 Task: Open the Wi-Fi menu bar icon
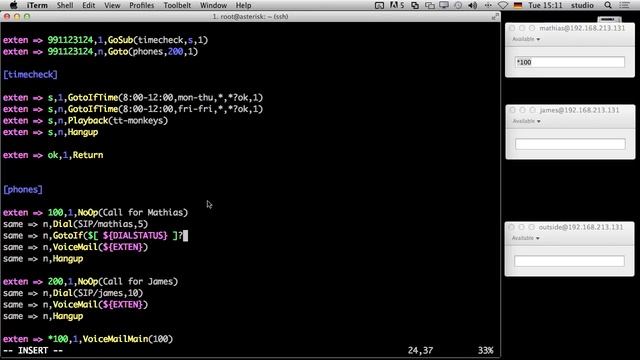[x=503, y=5]
